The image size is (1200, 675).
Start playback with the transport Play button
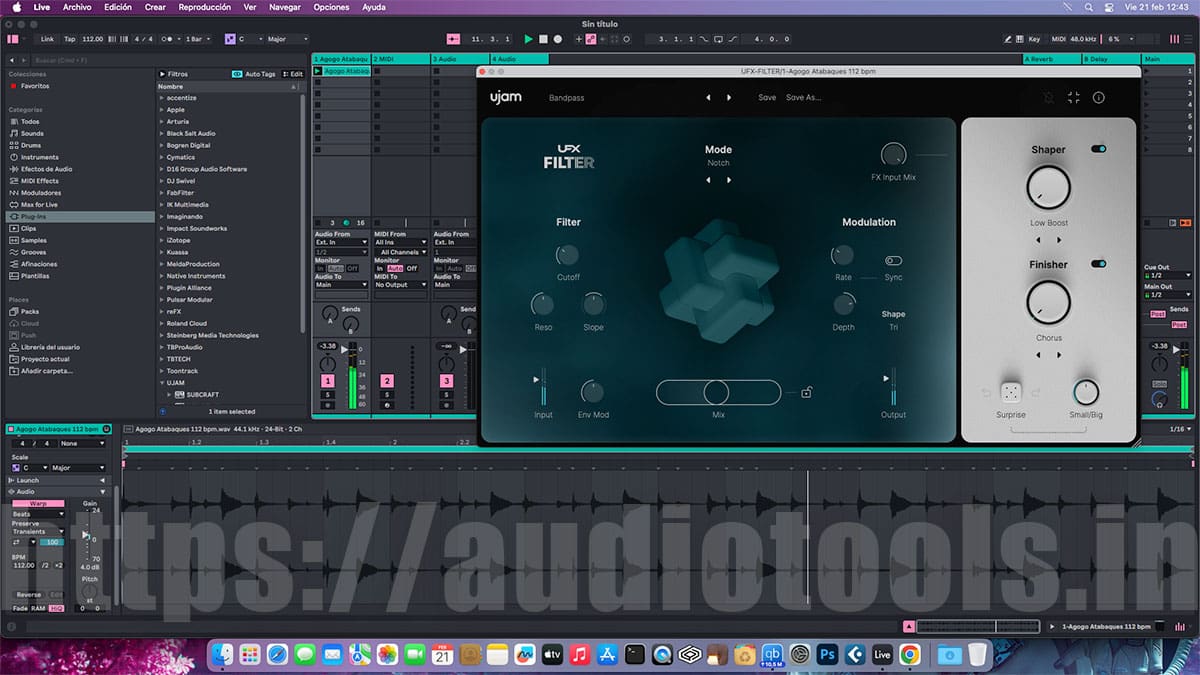[528, 39]
